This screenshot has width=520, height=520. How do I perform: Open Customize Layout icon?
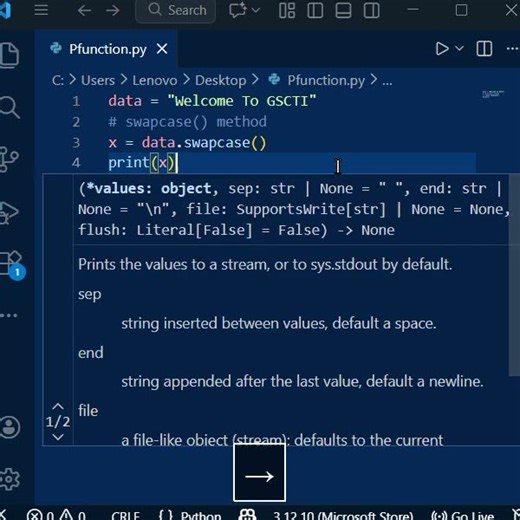(x=287, y=10)
